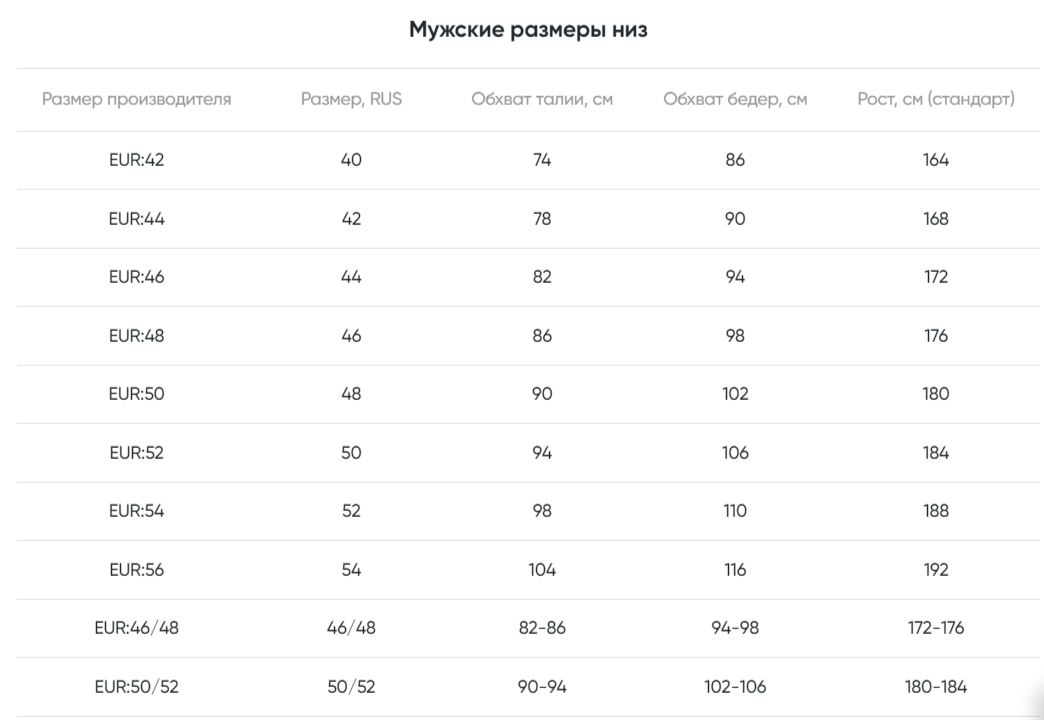Click the EUR:54 size cell
Viewport: 1044px width, 720px height.
(x=136, y=511)
